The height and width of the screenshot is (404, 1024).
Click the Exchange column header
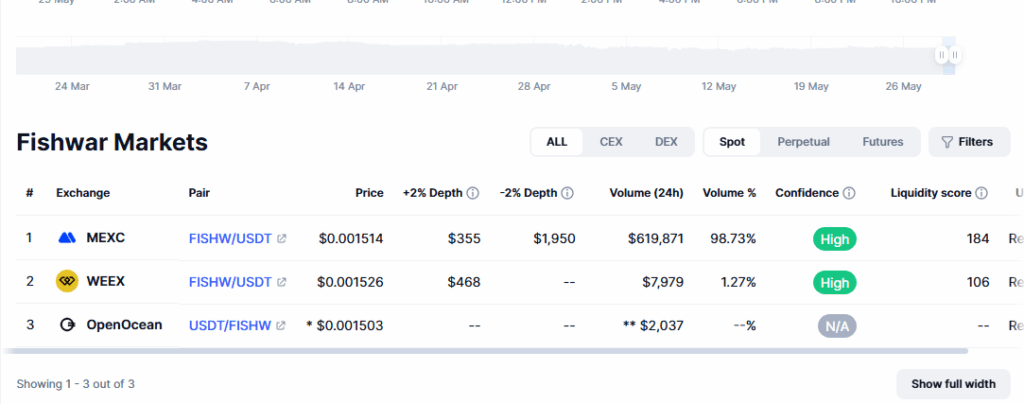(x=83, y=193)
